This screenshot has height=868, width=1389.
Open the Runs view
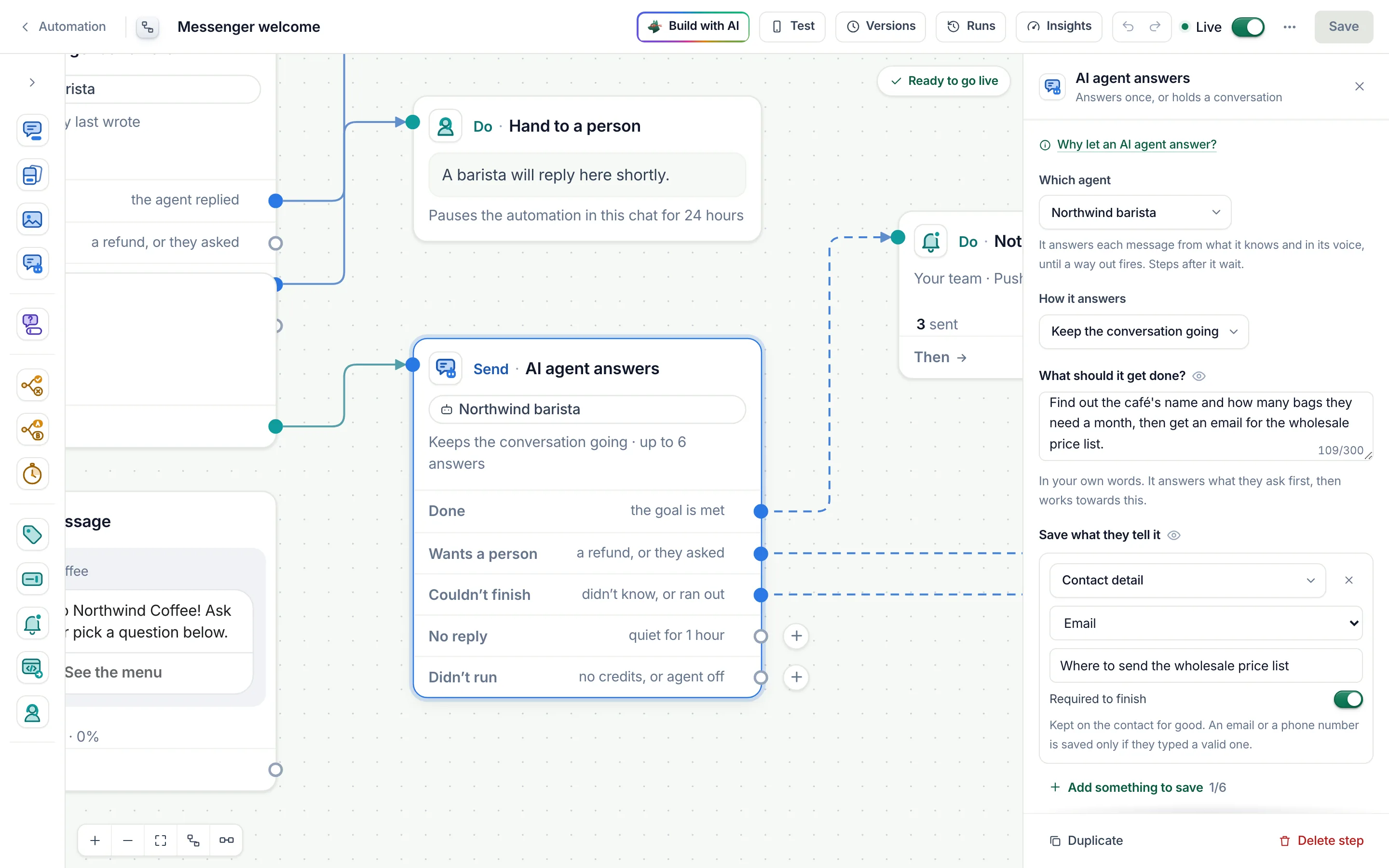(x=970, y=27)
